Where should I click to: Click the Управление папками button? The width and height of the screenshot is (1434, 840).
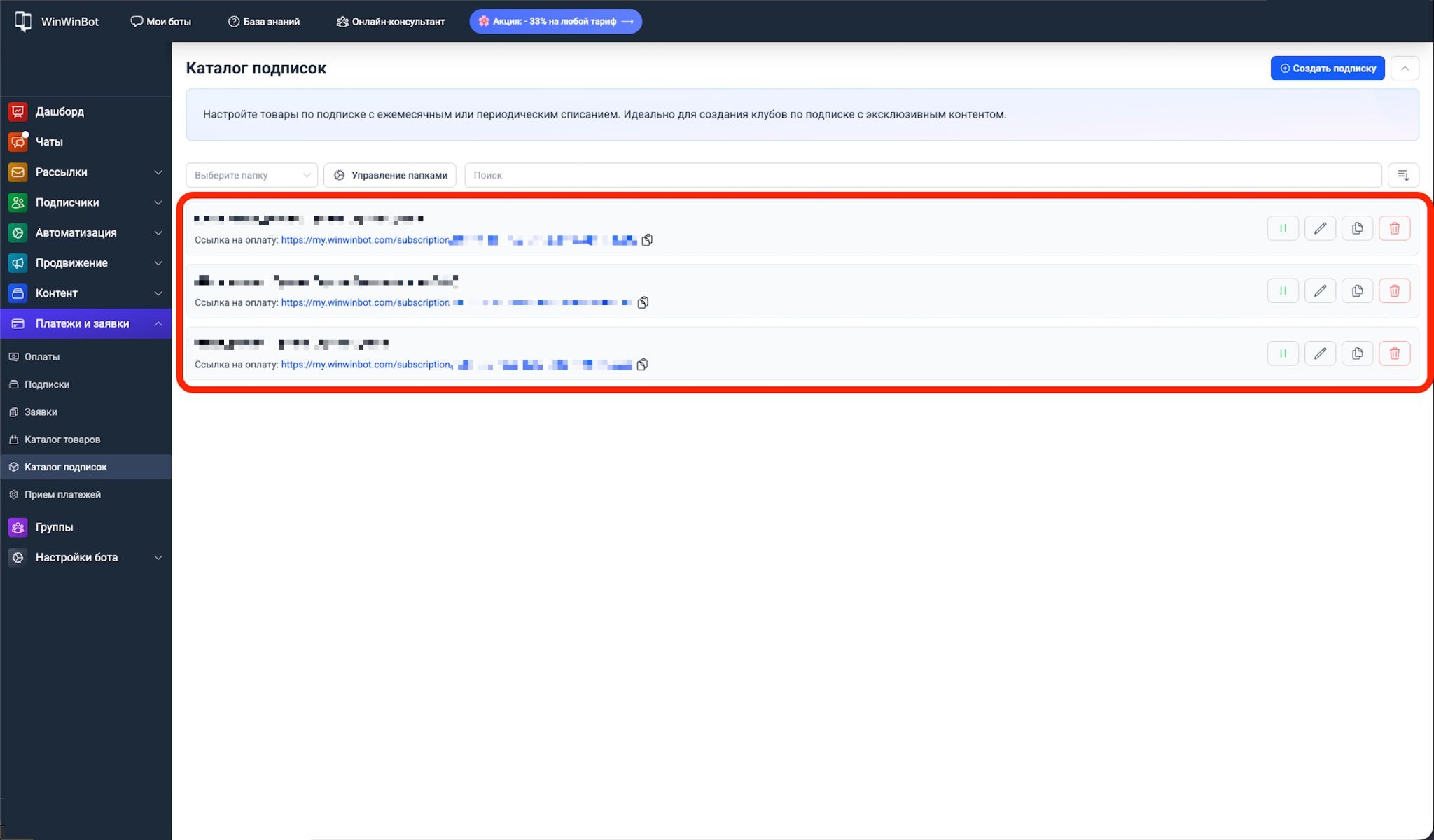(390, 175)
